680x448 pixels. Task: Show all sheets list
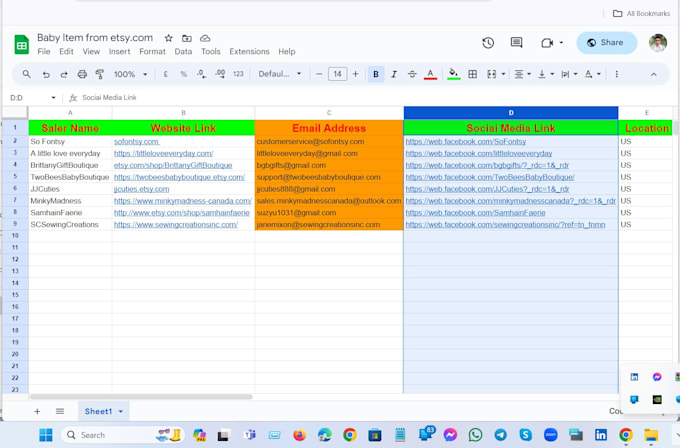coord(60,411)
